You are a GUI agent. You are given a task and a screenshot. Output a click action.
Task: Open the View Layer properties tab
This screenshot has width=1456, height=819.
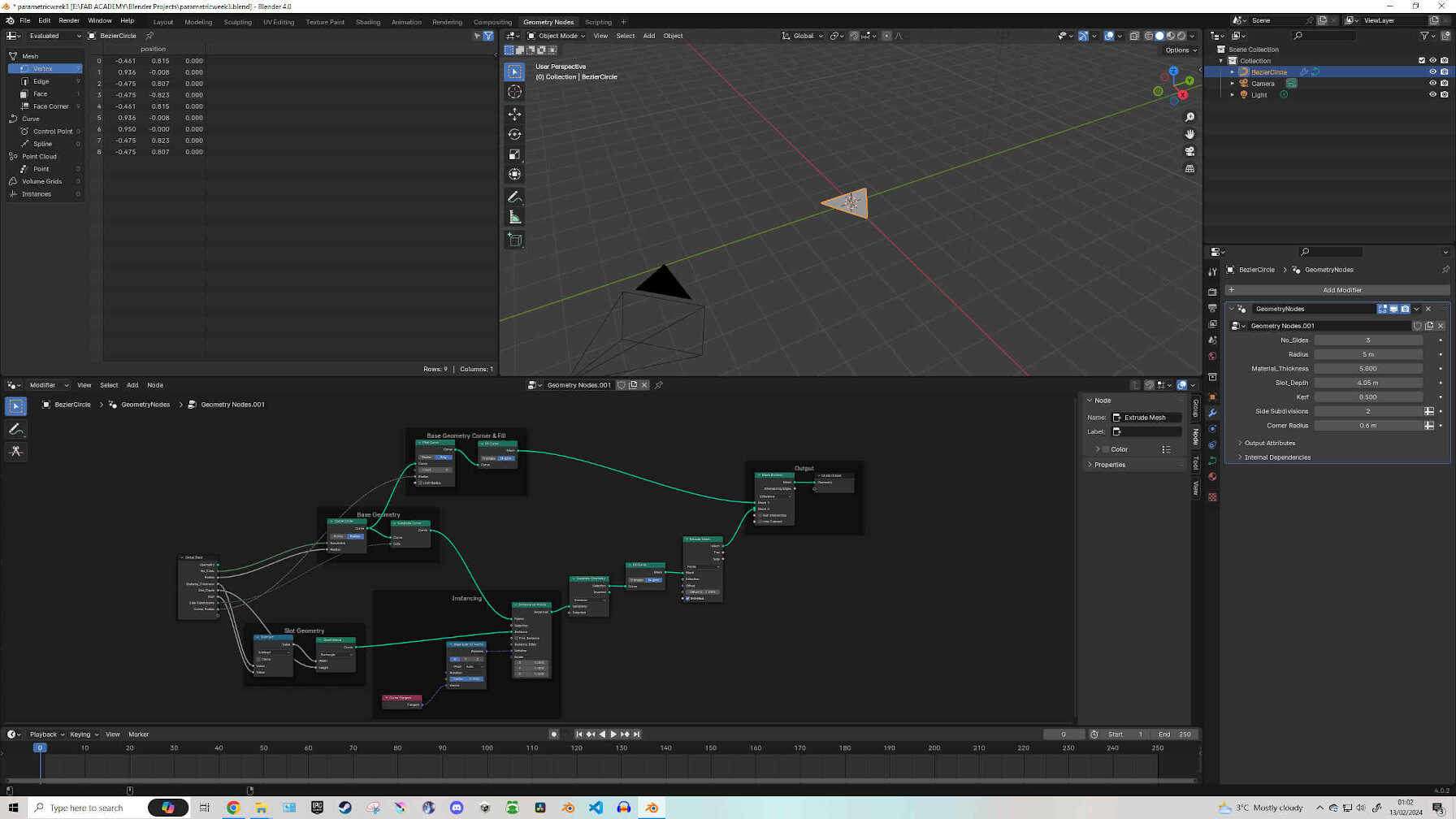[1212, 324]
